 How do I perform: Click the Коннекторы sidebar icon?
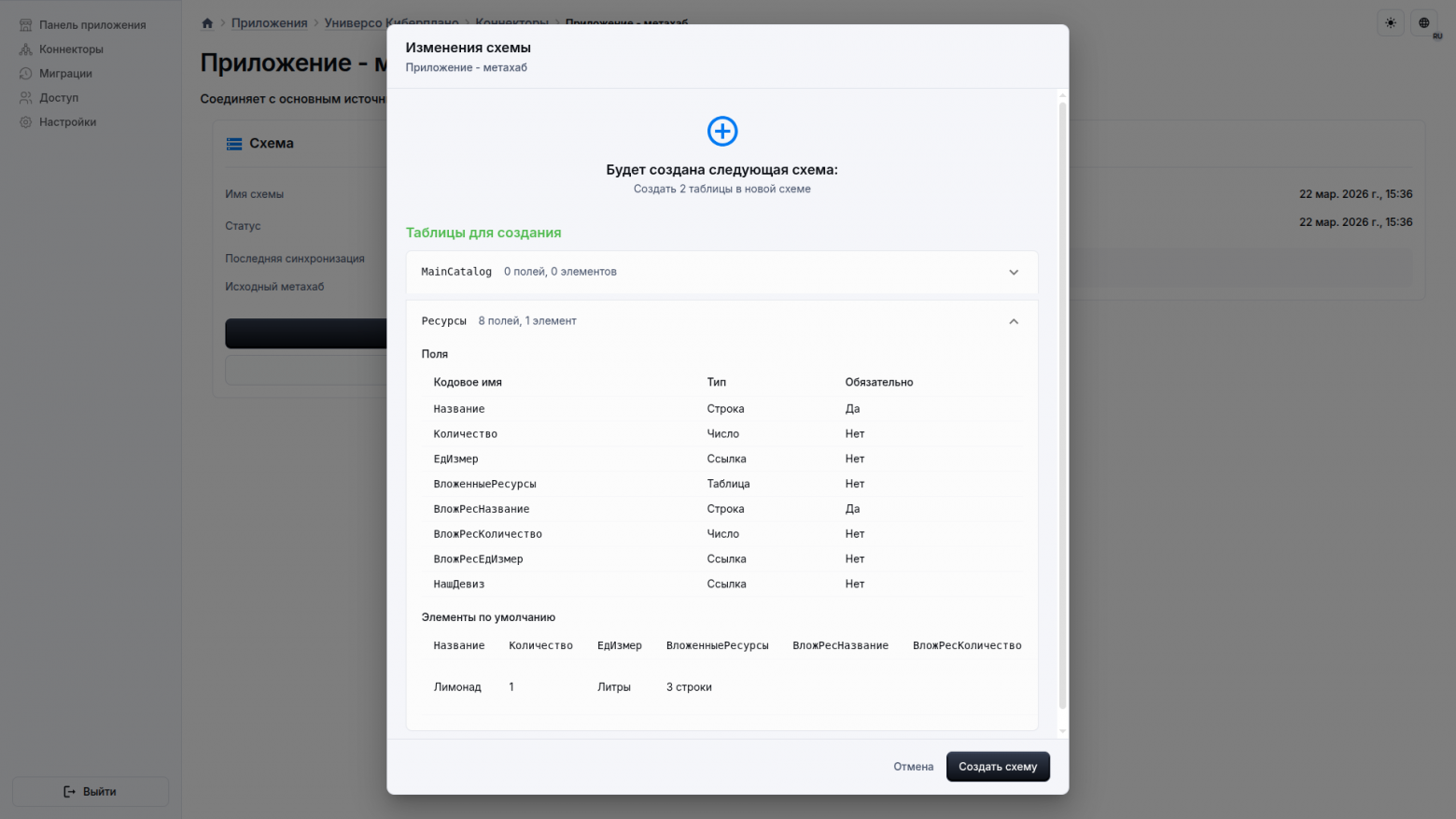[25, 49]
